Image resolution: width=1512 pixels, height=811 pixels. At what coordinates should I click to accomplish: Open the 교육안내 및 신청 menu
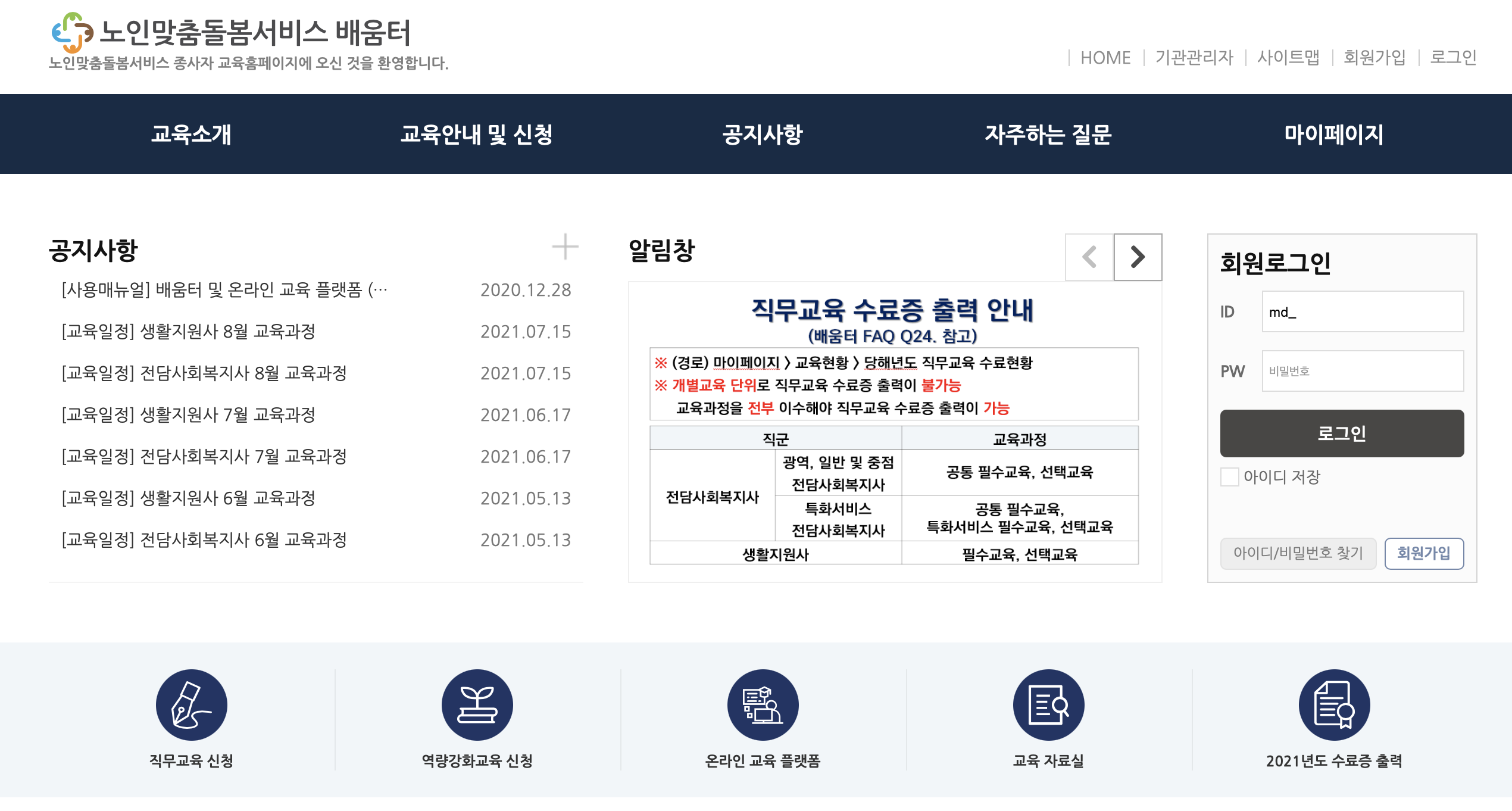(x=476, y=134)
